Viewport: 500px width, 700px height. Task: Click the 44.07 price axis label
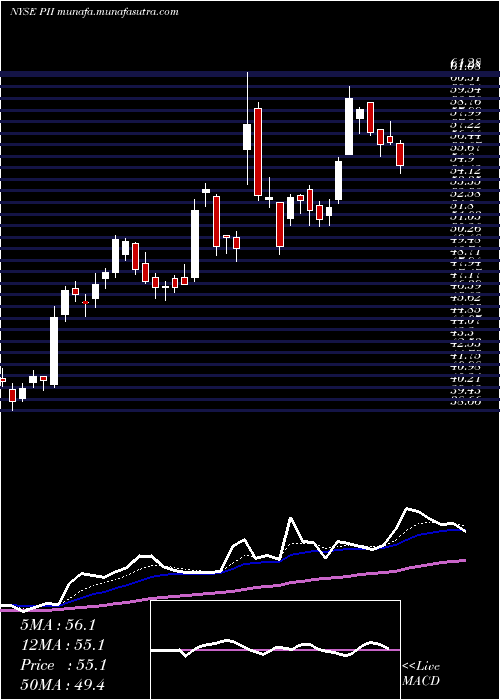[465, 321]
